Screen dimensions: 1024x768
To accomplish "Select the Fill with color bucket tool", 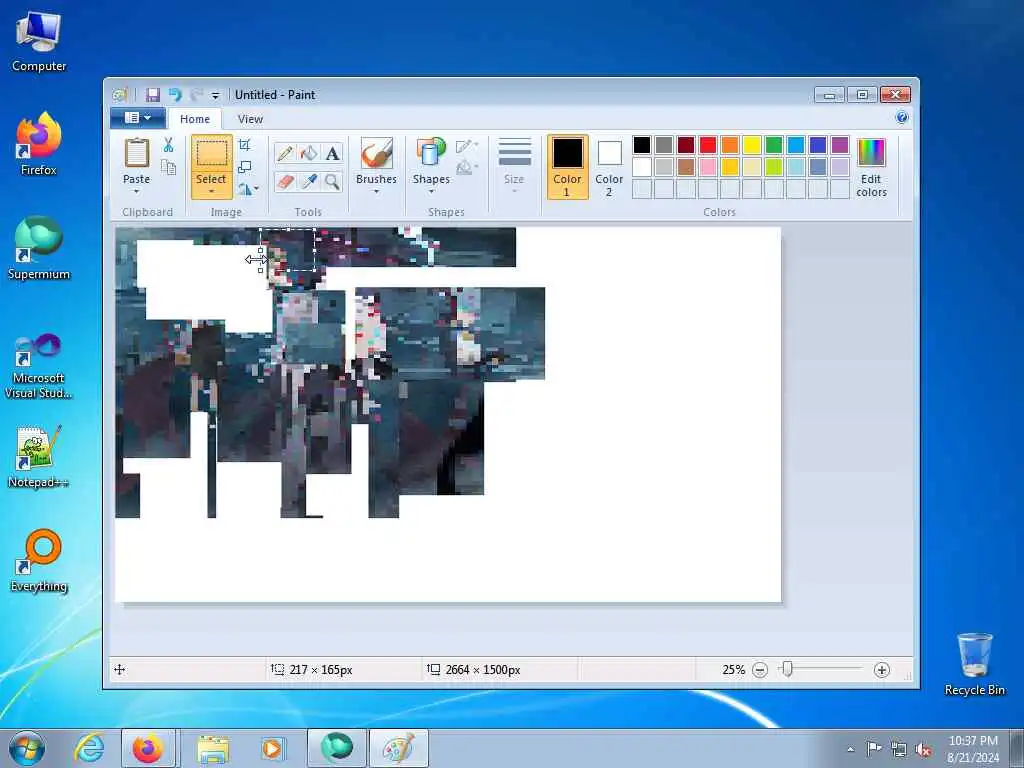I will [309, 153].
